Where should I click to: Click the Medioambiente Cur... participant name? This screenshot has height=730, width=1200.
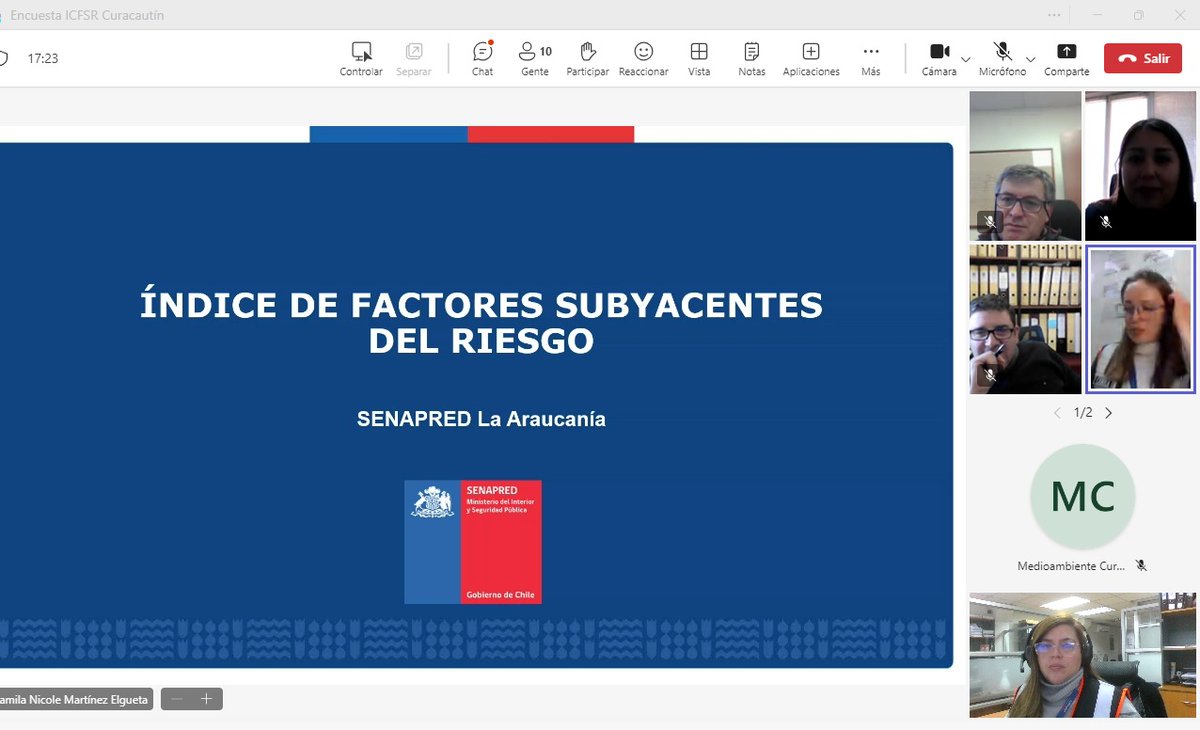tap(1071, 566)
